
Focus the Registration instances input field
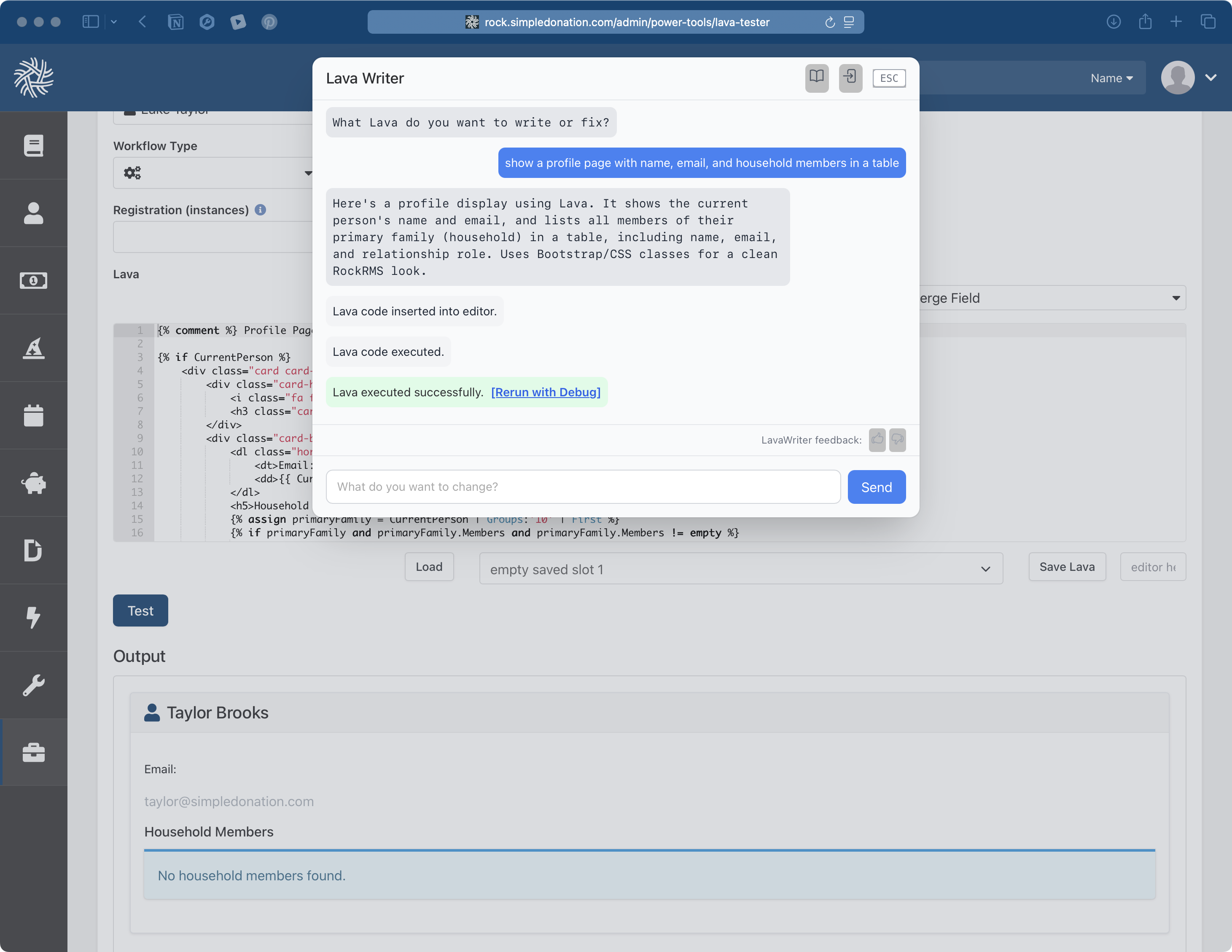tap(213, 237)
